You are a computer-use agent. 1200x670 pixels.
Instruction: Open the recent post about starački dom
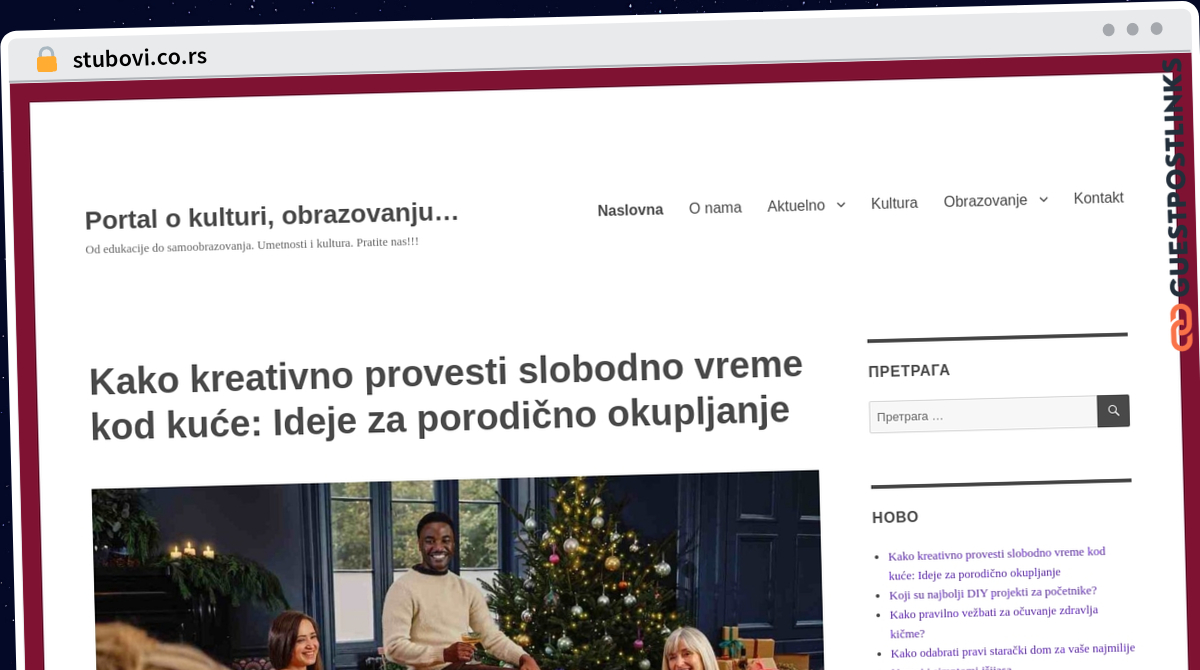click(1013, 651)
